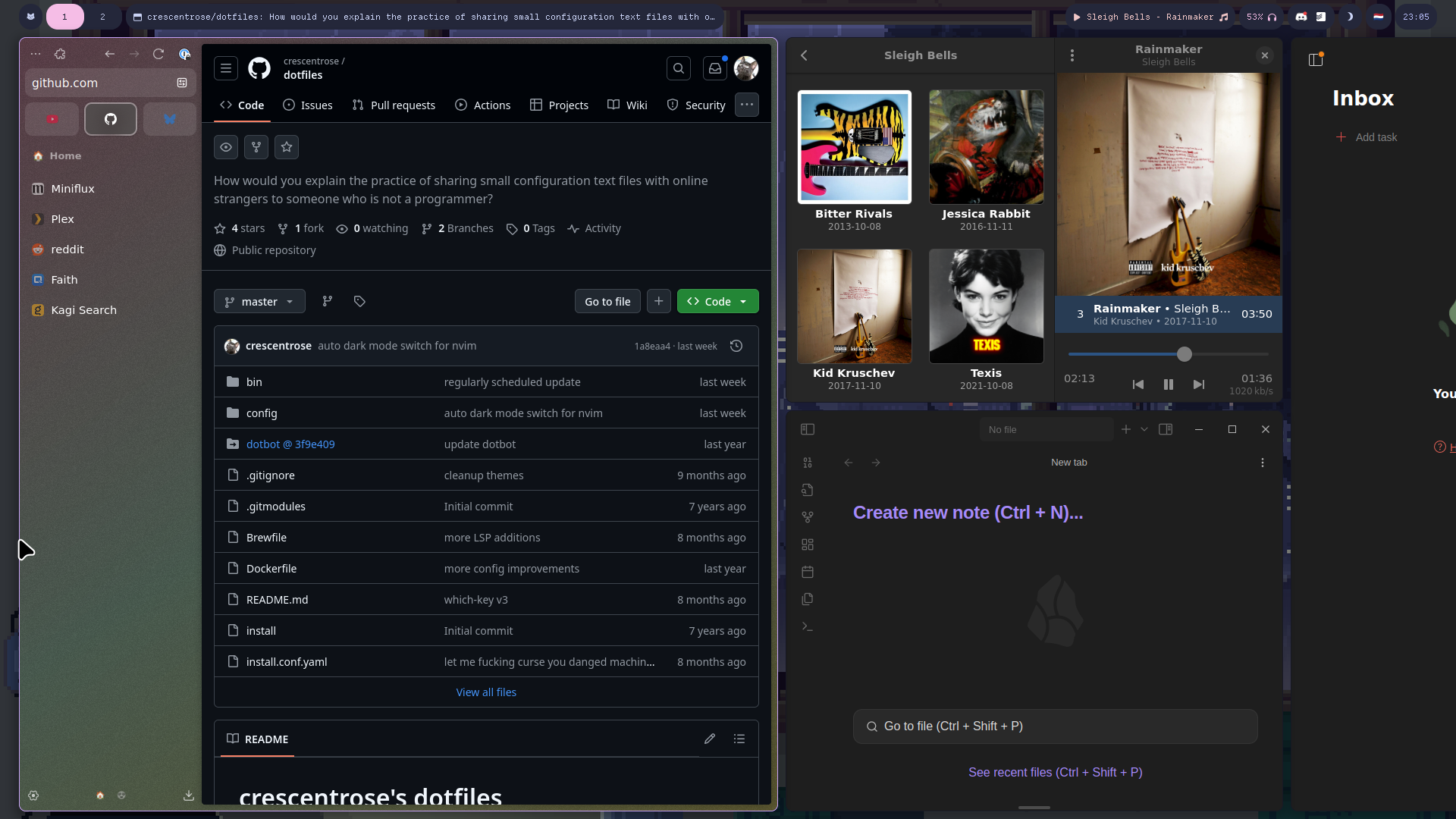This screenshot has height=819, width=1456.
Task: Click the moon night-mode icon in status bar
Action: click(1351, 15)
